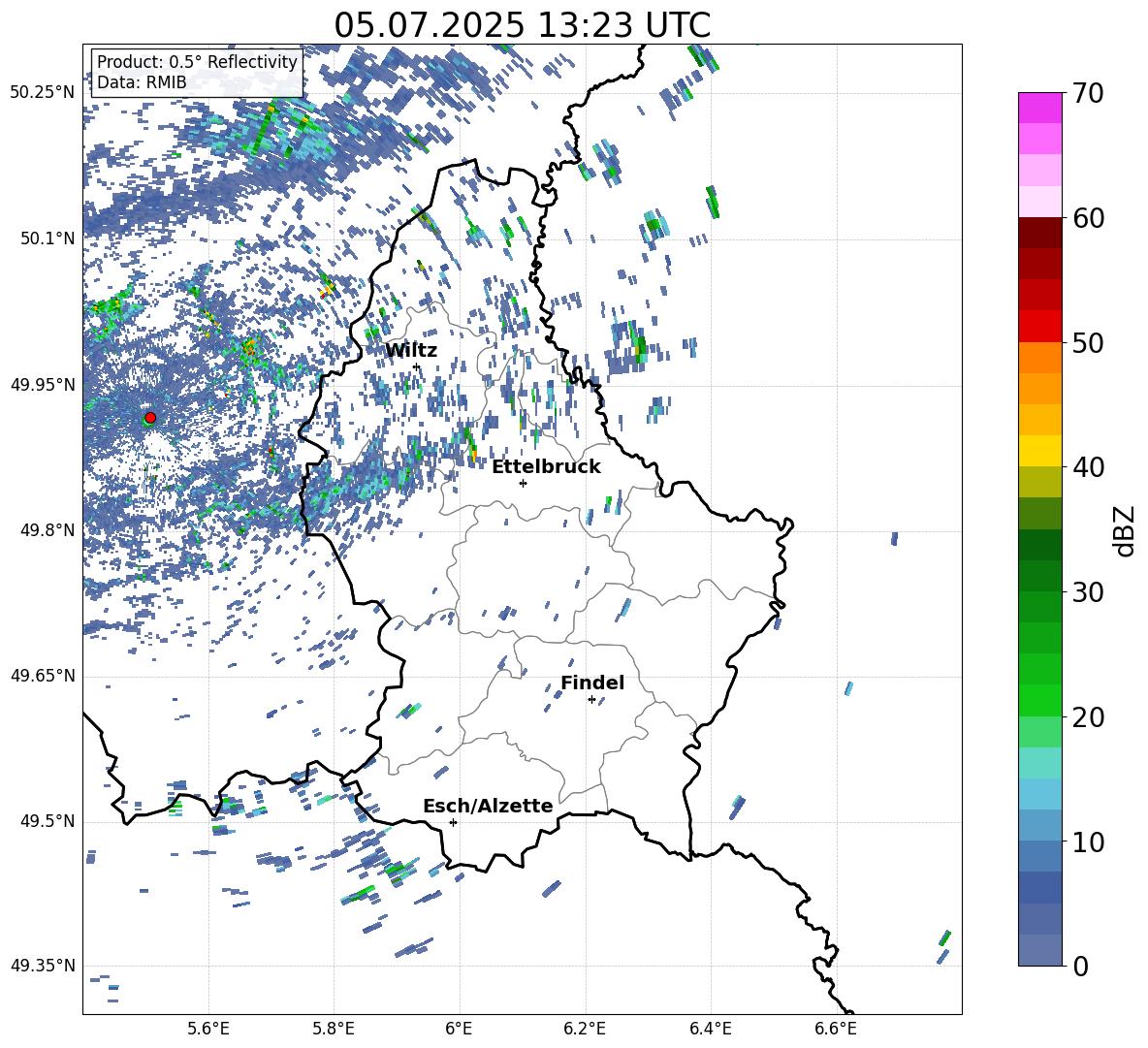Click the cross marker below Ettelbruck

(x=523, y=483)
